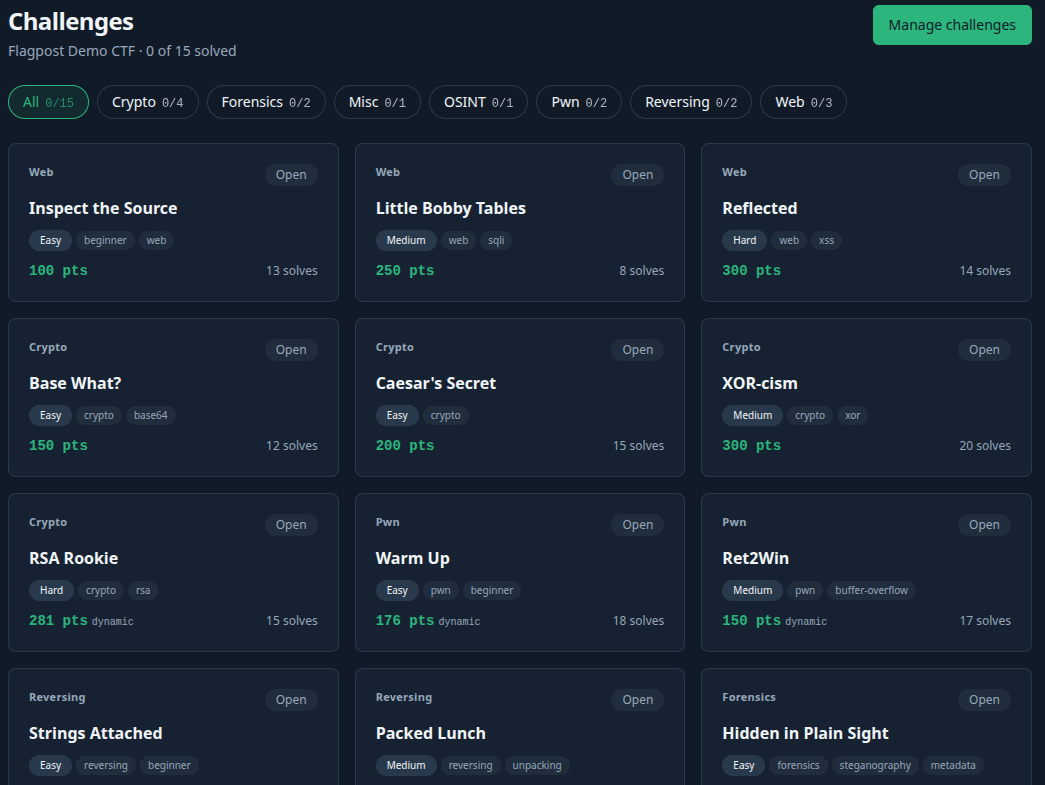This screenshot has width=1045, height=785.
Task: Click Open badge on Hidden in Plain Sight
Action: [984, 700]
